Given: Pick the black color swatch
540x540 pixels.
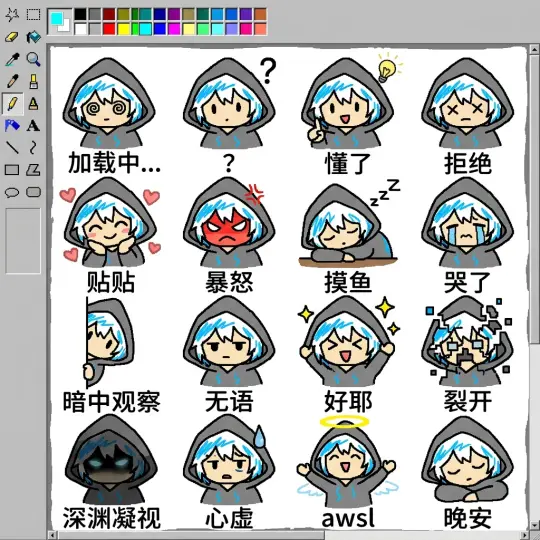Looking at the screenshot, I should (x=81, y=14).
